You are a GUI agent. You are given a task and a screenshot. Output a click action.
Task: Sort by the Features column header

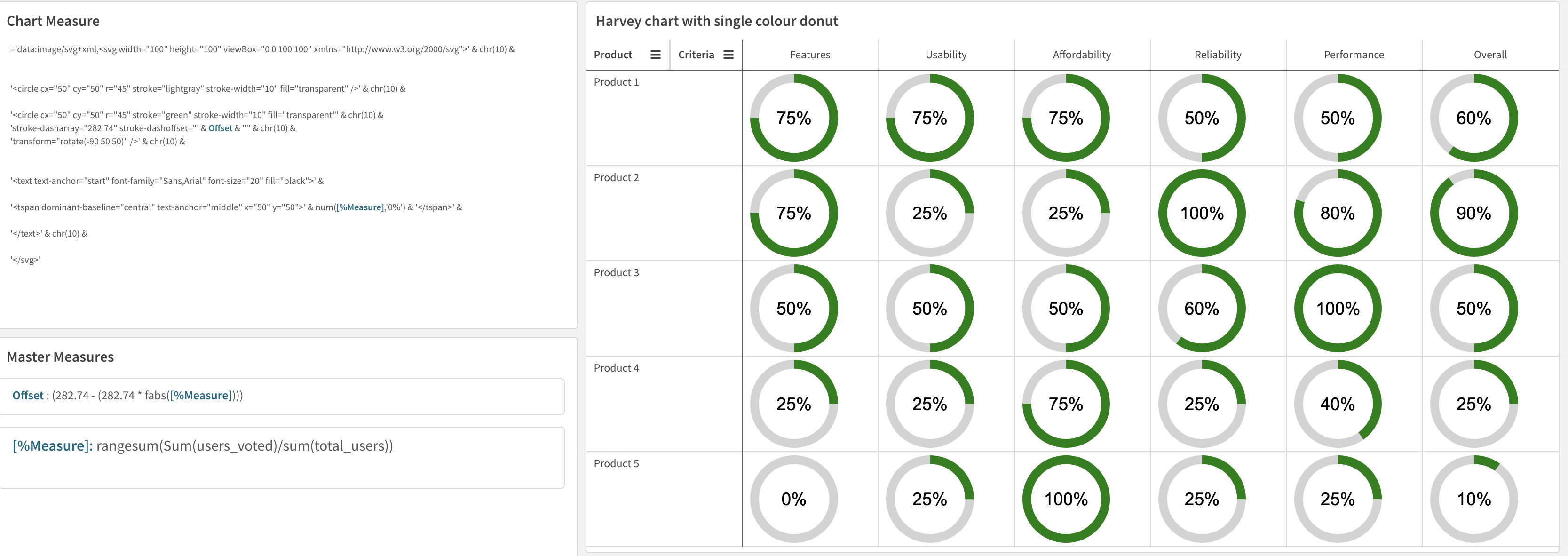tap(810, 54)
